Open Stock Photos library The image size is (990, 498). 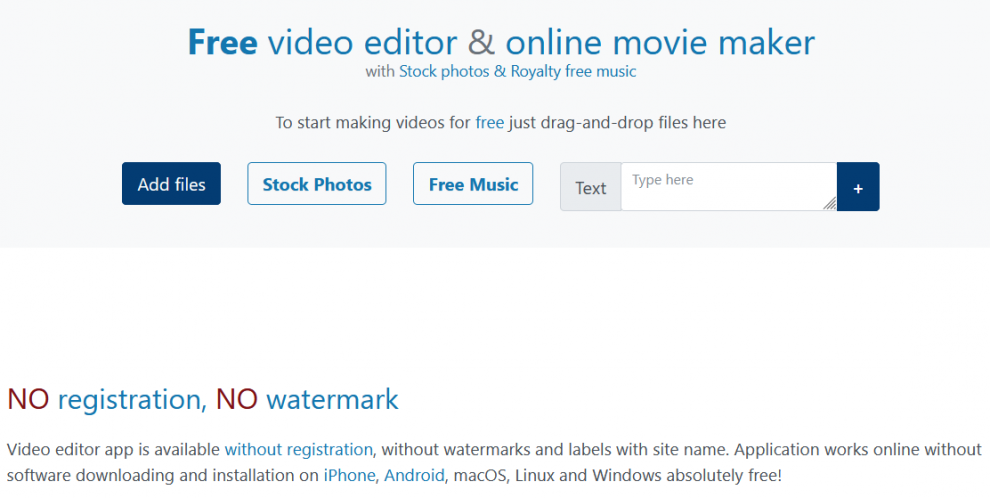point(316,184)
